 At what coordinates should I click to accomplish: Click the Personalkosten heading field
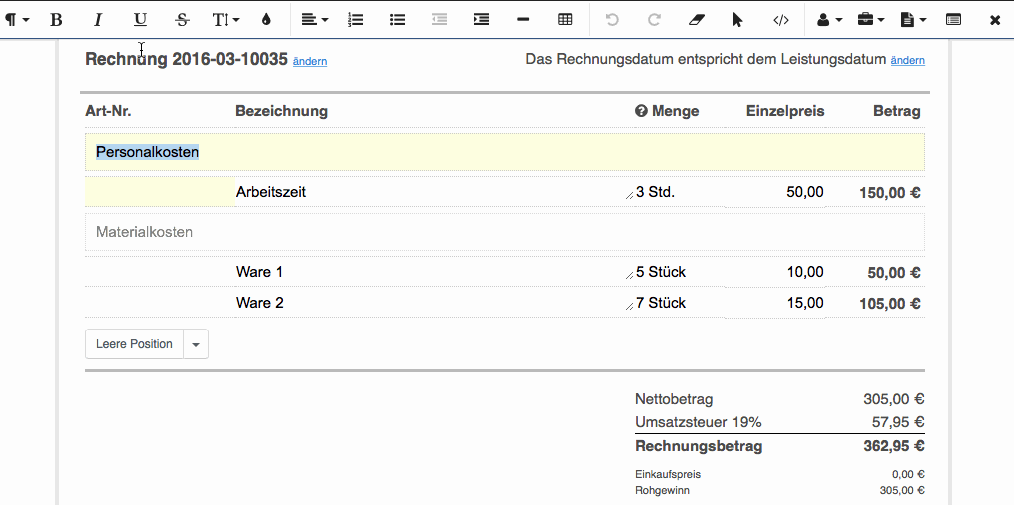(504, 152)
